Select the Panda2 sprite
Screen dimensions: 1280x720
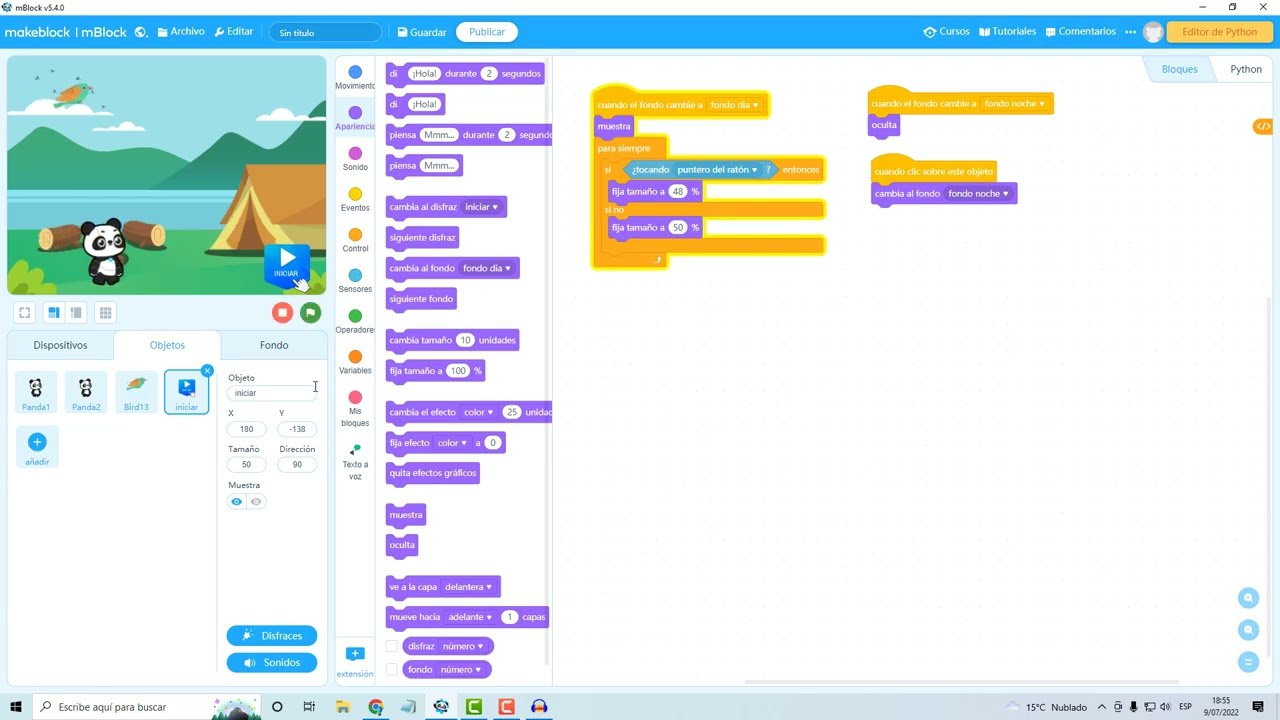click(x=86, y=392)
